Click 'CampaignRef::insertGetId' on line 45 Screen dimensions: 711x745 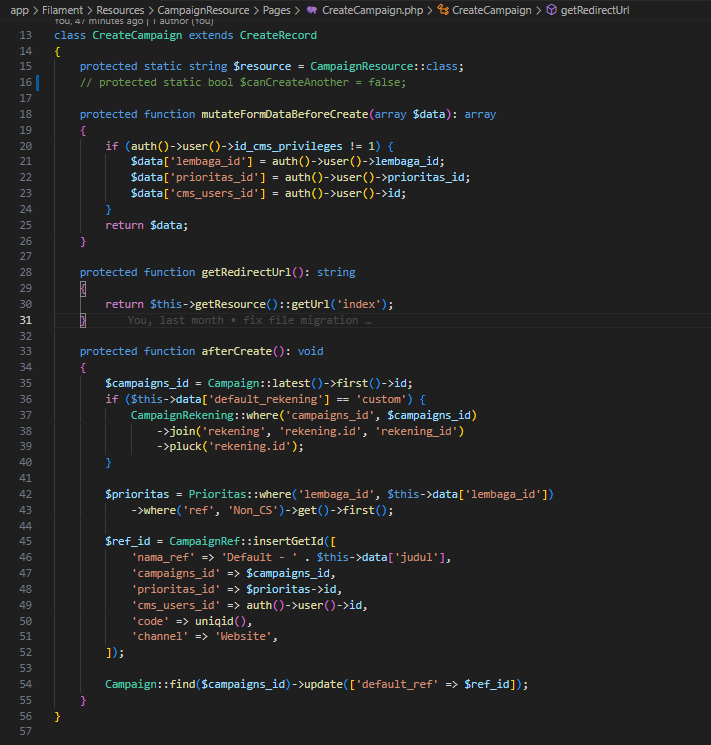(246, 541)
